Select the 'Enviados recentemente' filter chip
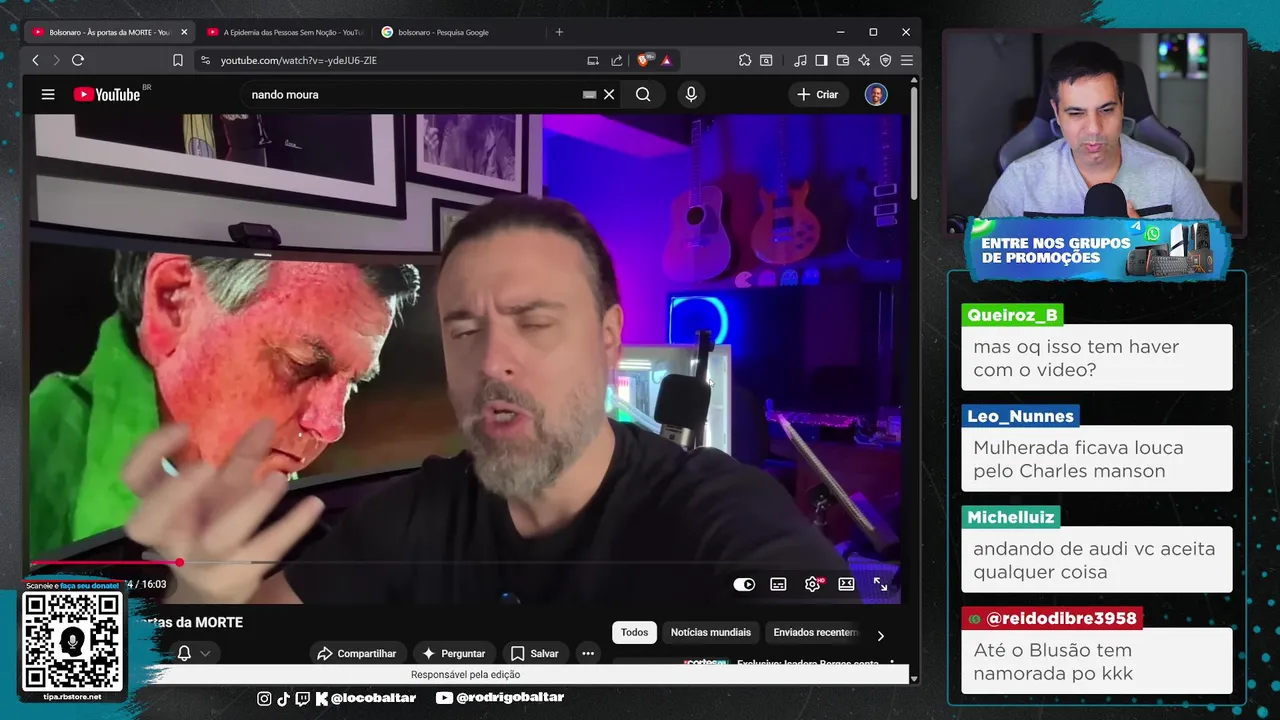1280x720 pixels. coord(815,632)
